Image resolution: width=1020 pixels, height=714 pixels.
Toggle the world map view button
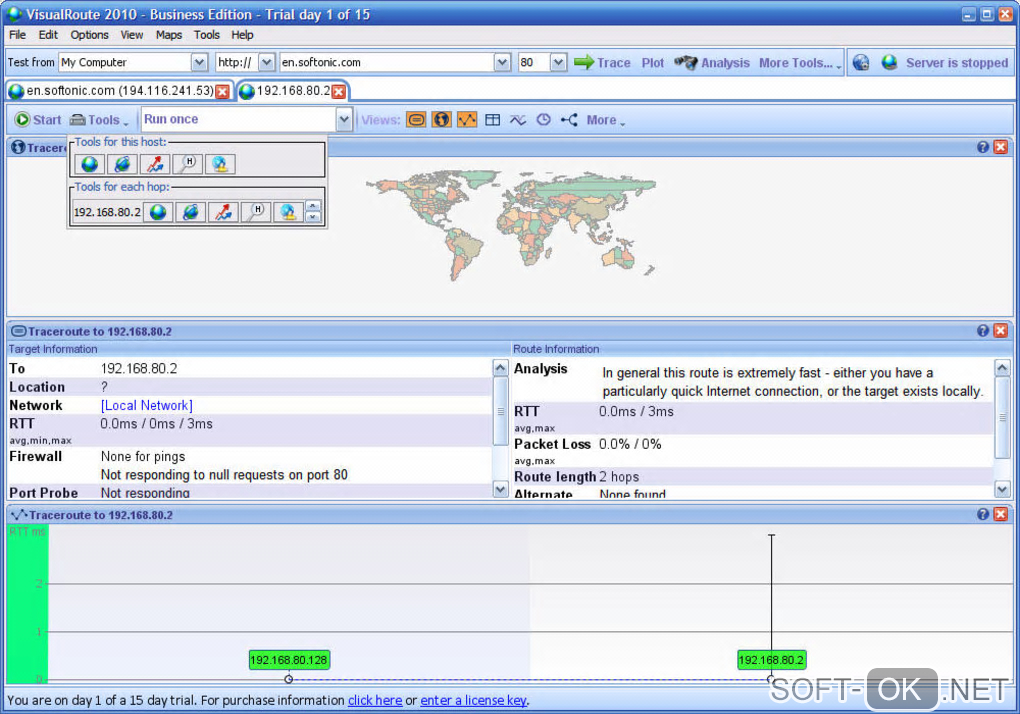coord(441,120)
